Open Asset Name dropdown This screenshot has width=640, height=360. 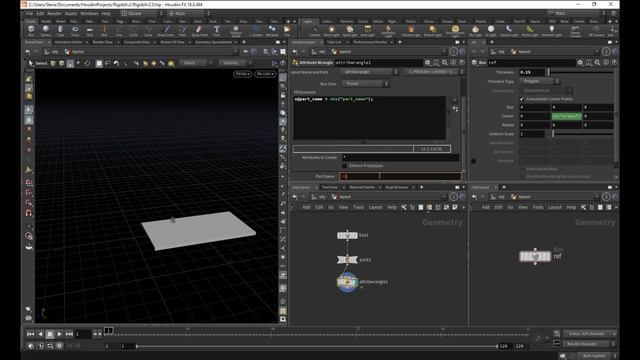(370, 72)
